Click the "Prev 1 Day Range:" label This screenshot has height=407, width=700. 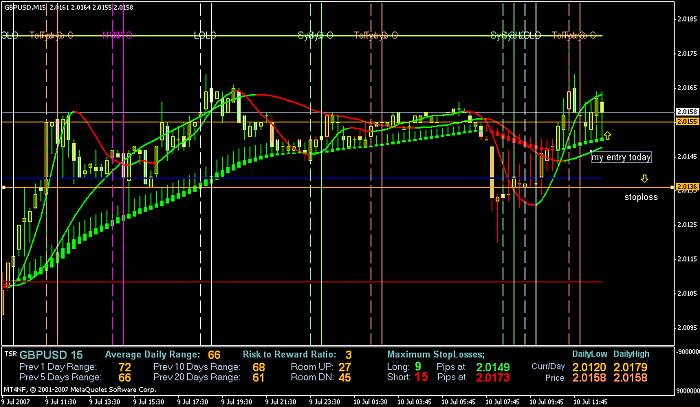pyautogui.click(x=58, y=367)
